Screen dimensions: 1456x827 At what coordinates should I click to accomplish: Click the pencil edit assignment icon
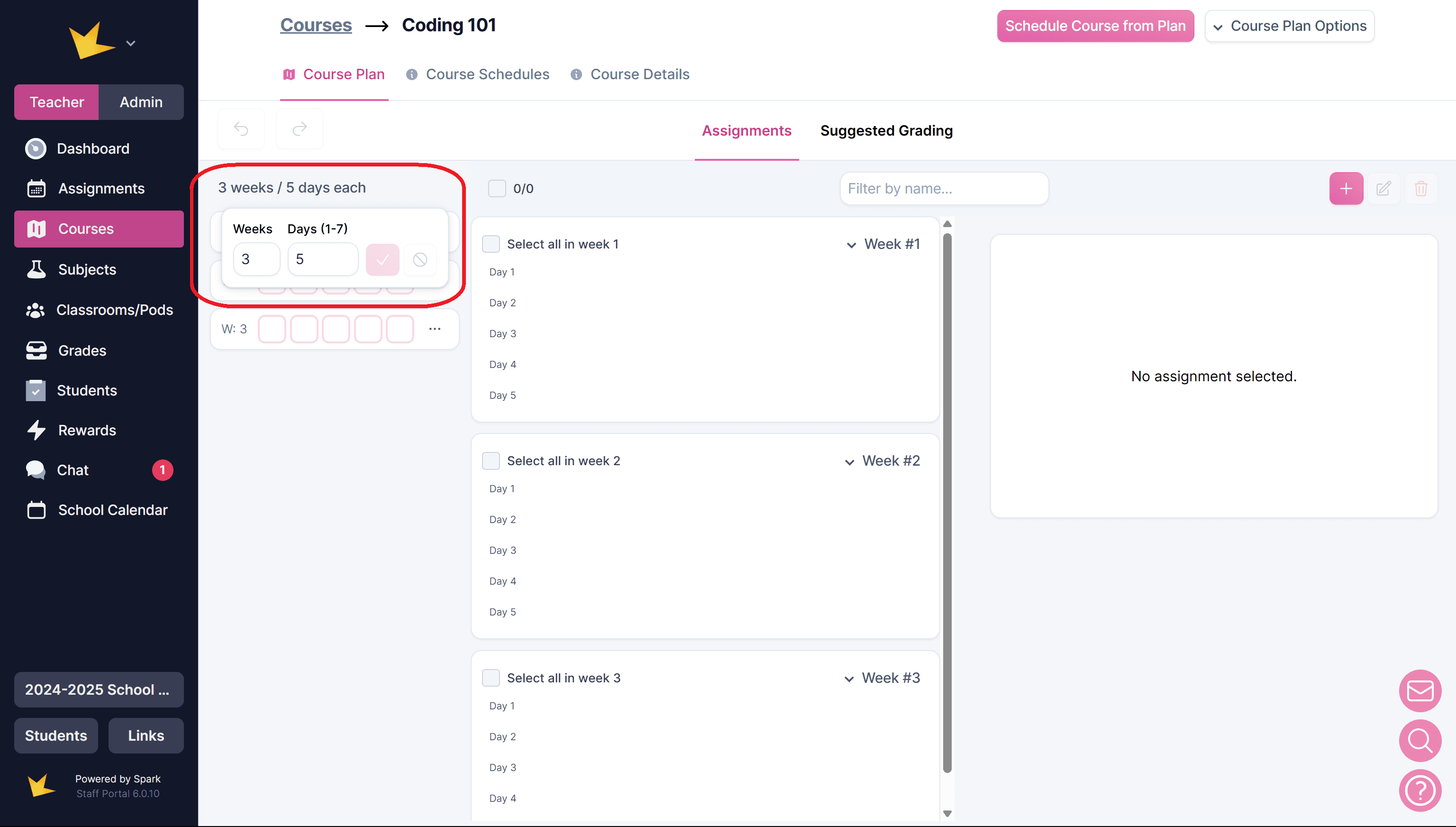coord(1383,189)
